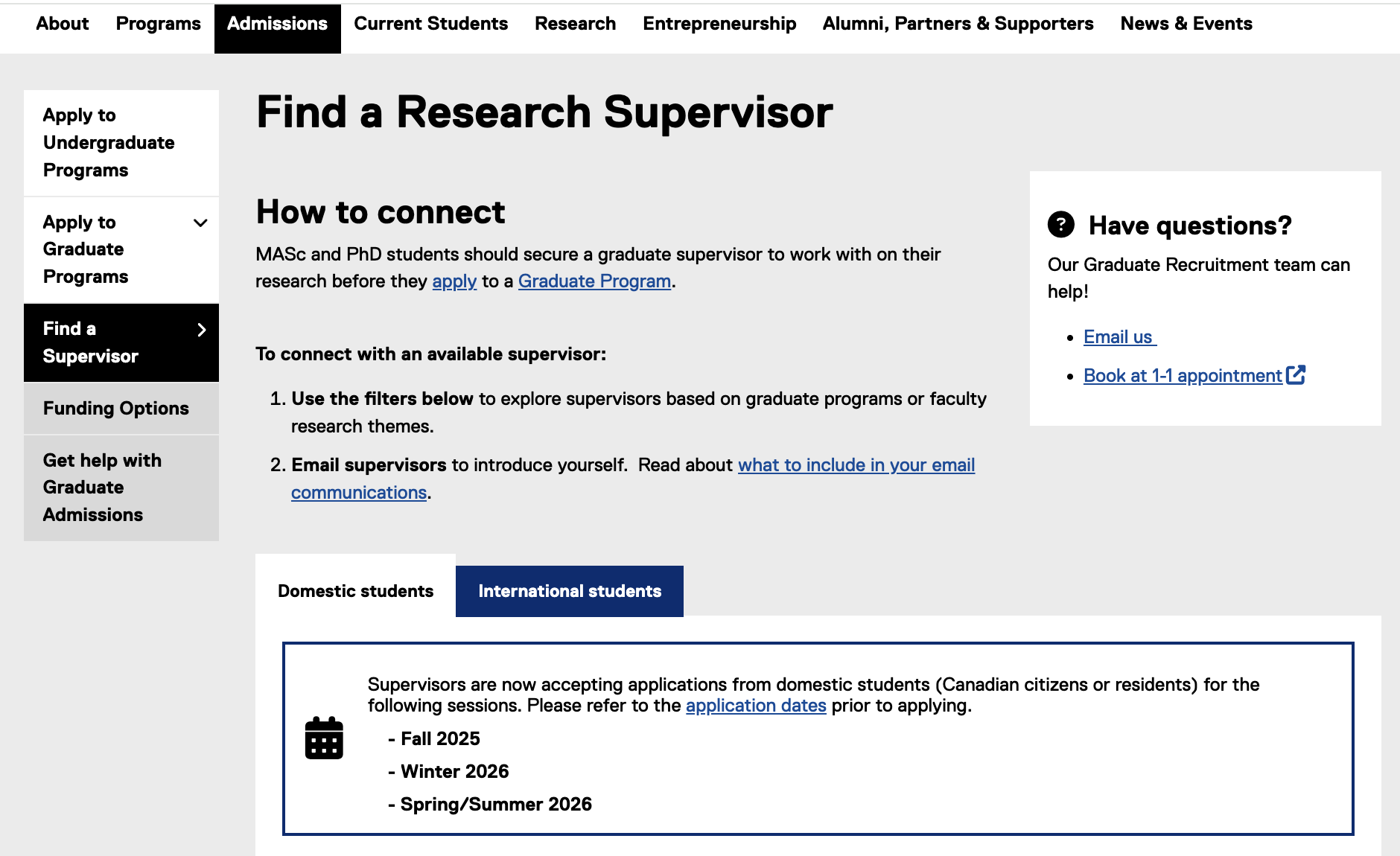
Task: Click the Book at 1-1 appointment link
Action: point(1182,376)
